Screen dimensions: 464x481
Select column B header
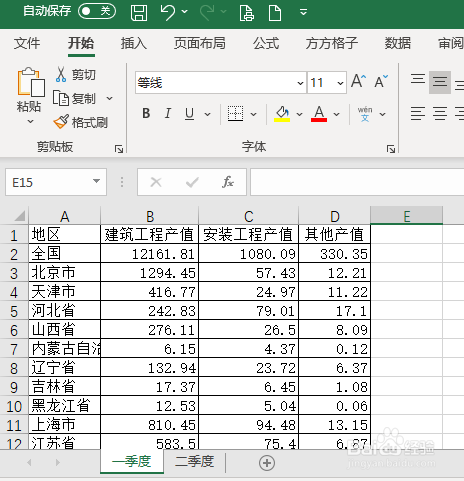click(x=150, y=216)
